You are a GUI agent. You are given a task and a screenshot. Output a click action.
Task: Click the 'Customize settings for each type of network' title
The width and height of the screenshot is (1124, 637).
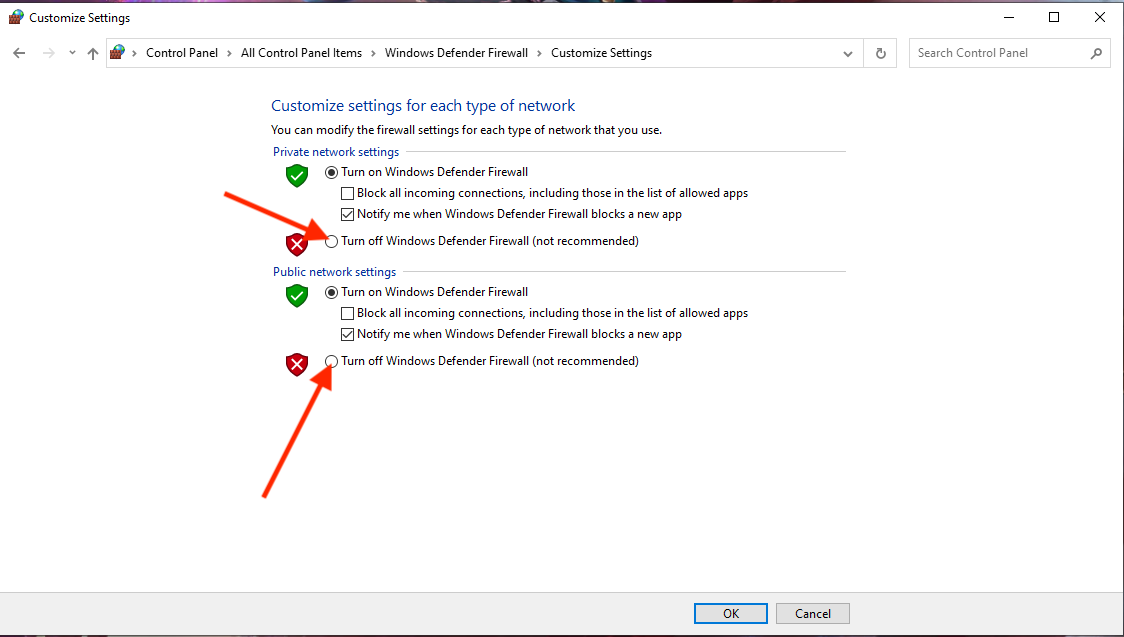(423, 106)
